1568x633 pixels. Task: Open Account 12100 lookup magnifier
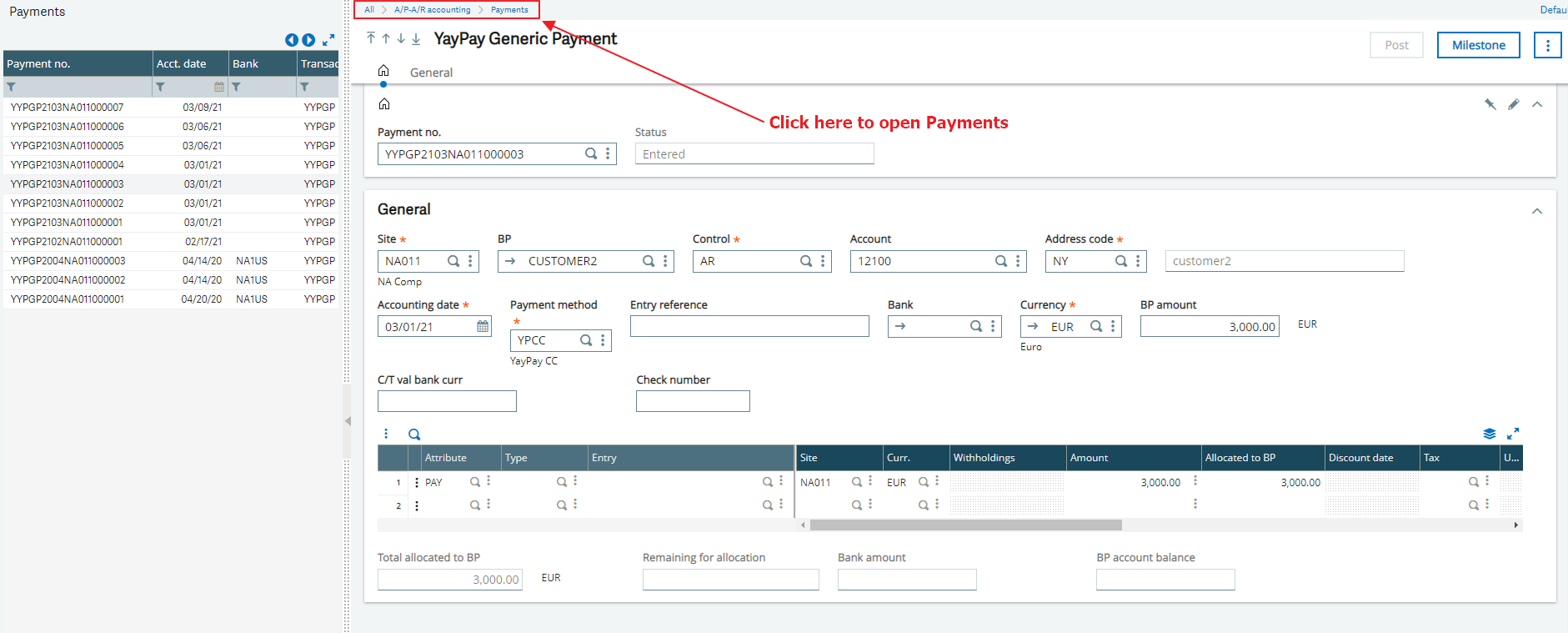coord(1001,261)
